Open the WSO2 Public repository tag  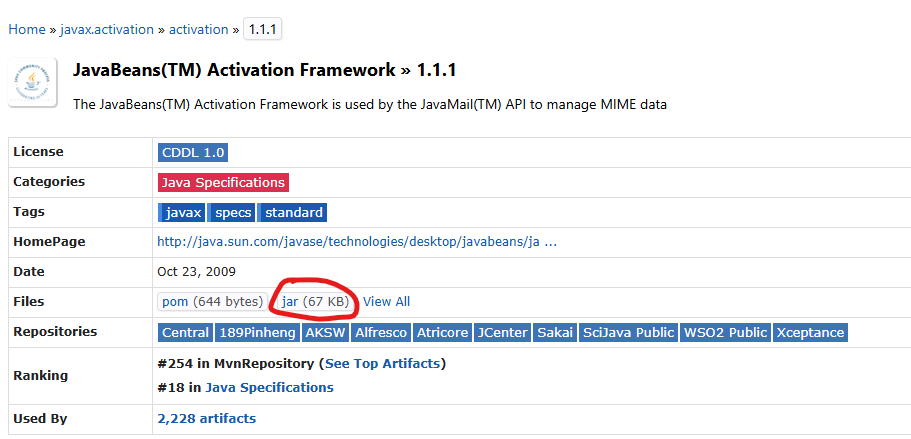[x=726, y=333]
